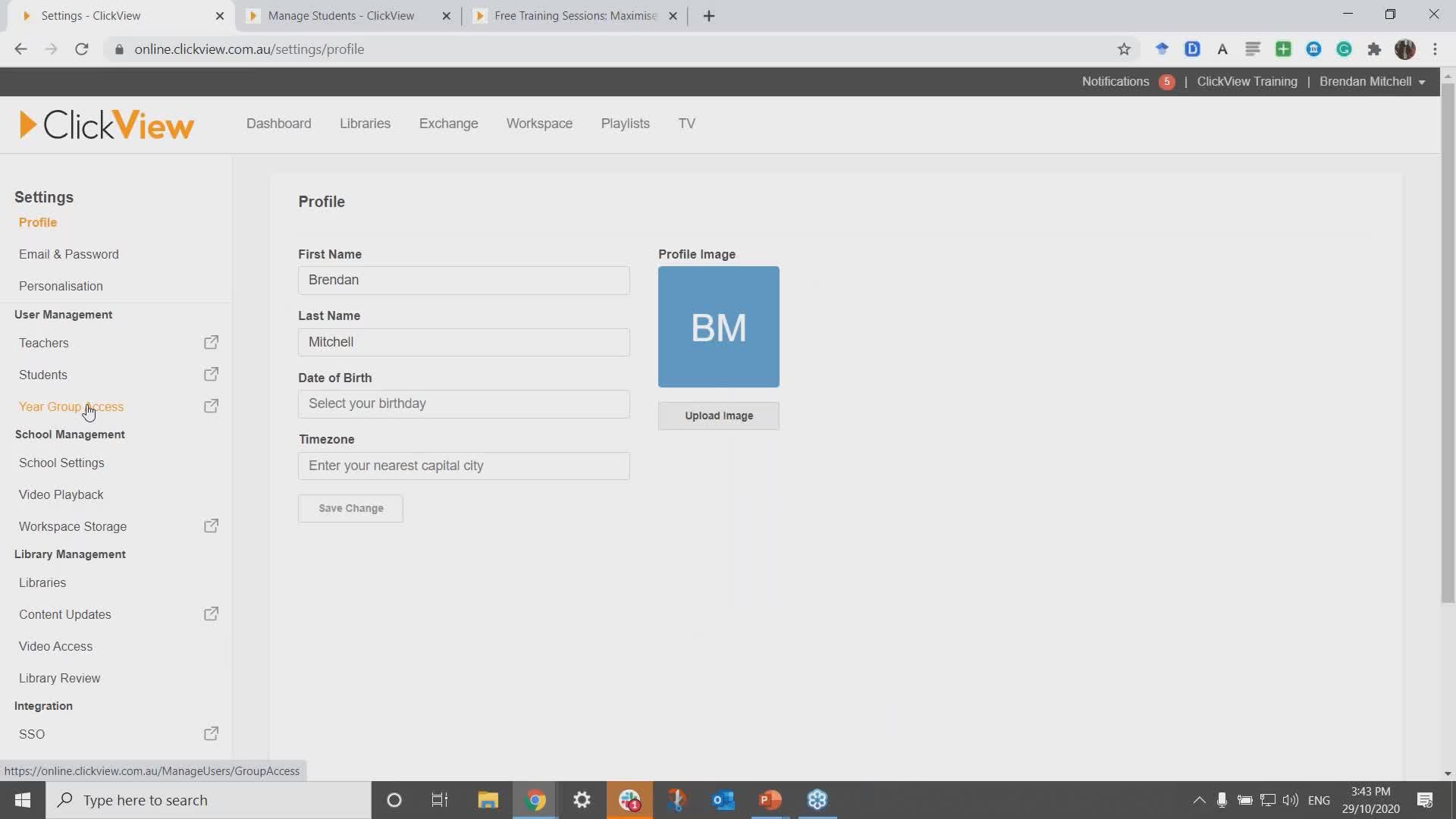1456x819 pixels.
Task: Open File Explorer from the taskbar
Action: (x=488, y=800)
